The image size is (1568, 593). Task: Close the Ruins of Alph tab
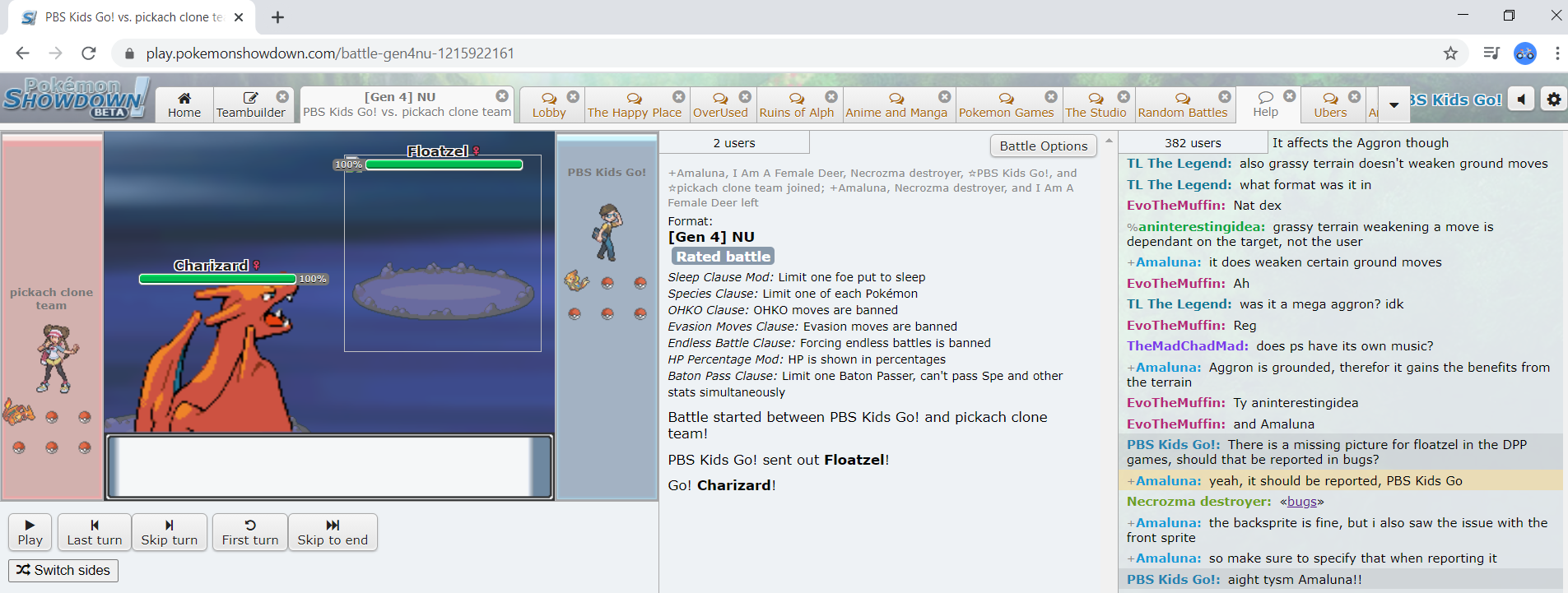(831, 96)
